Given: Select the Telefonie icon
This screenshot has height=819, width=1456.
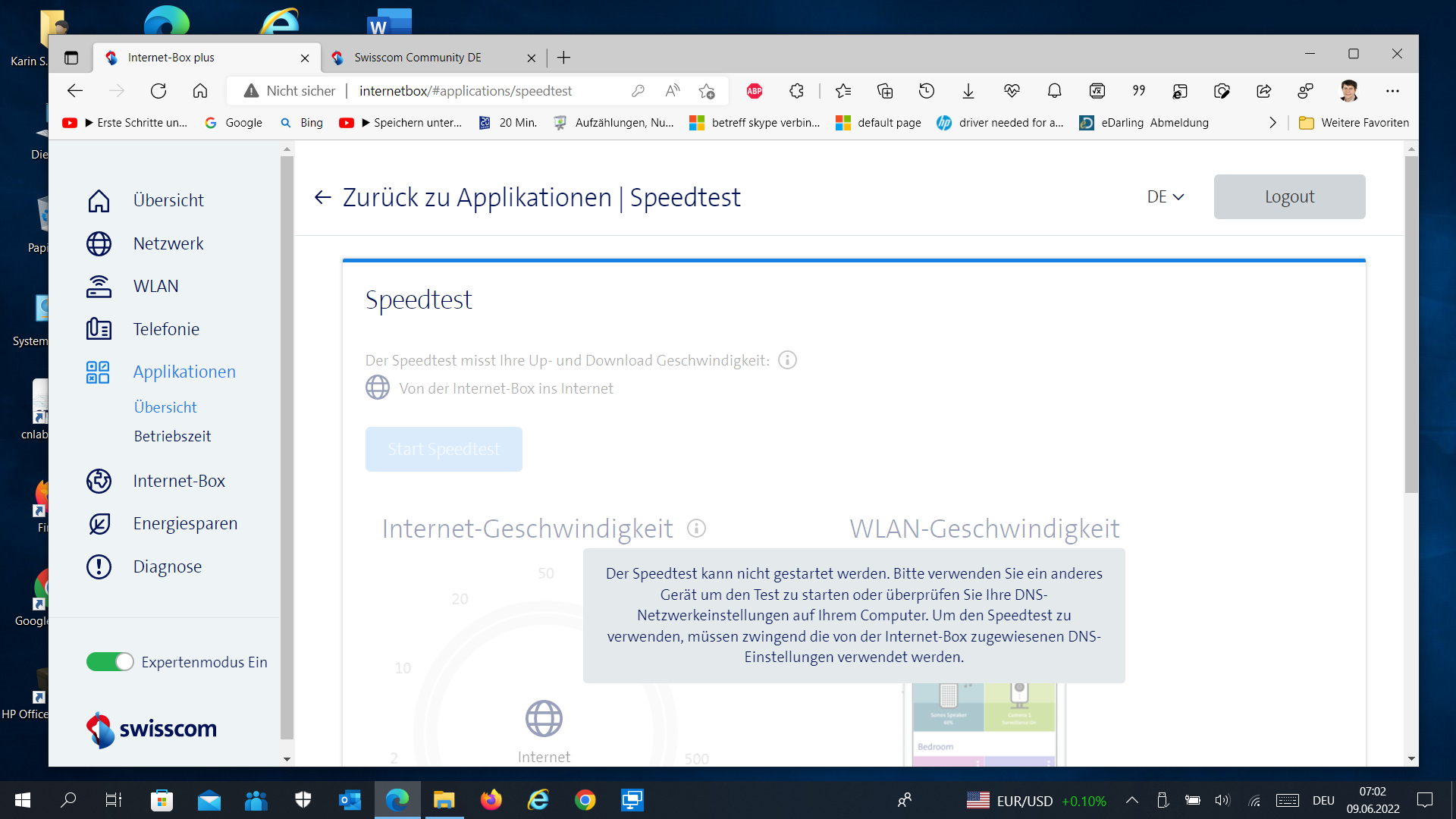Looking at the screenshot, I should (x=99, y=329).
